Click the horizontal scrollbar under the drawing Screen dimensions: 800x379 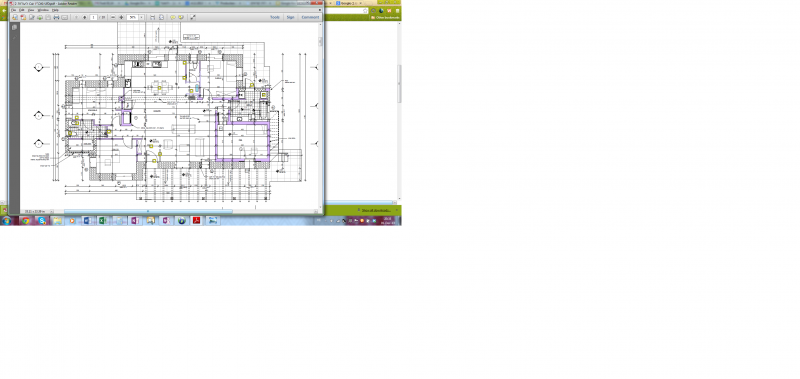coord(148,211)
